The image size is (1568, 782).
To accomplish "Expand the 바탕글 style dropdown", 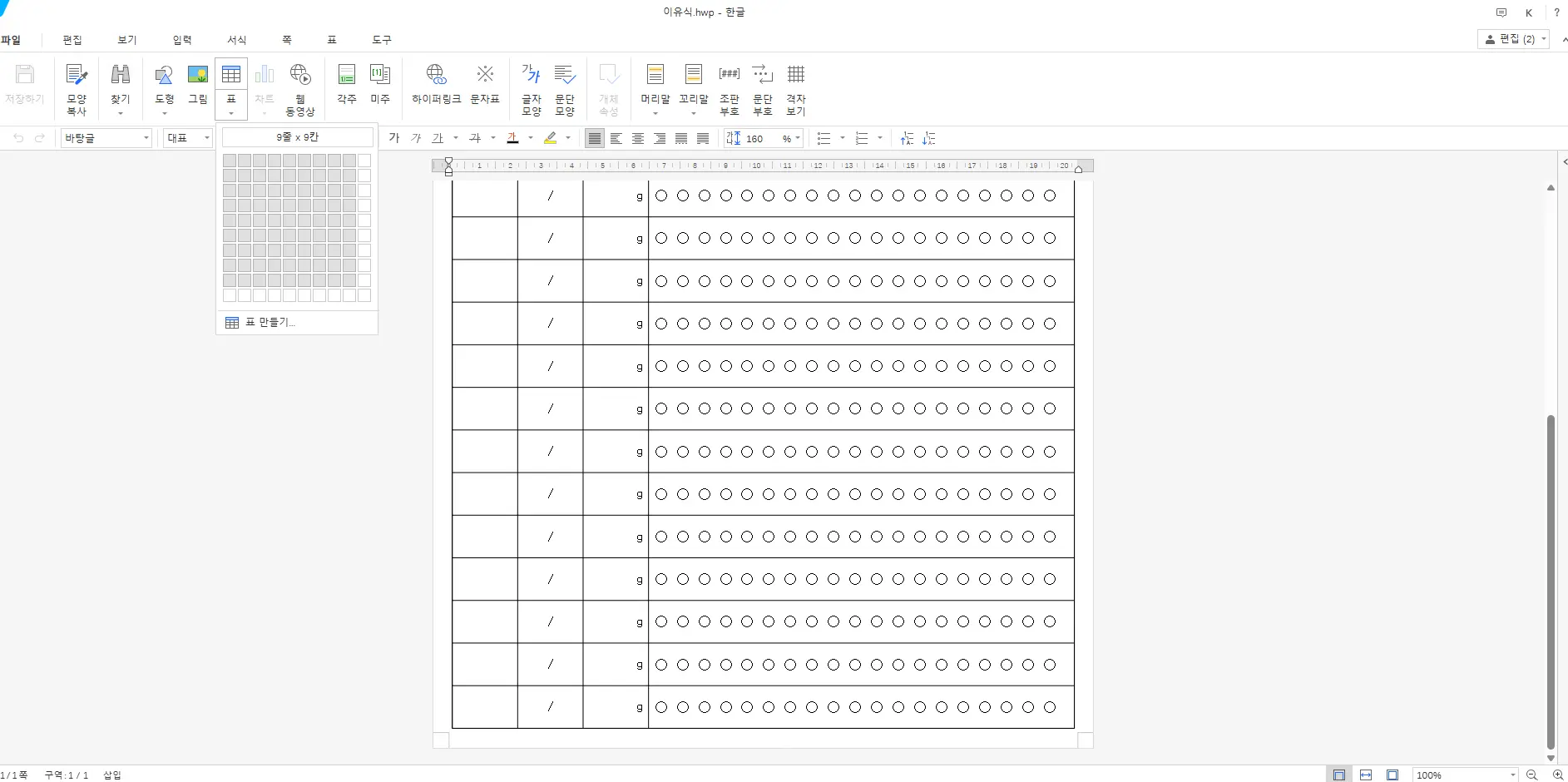I will 146,138.
